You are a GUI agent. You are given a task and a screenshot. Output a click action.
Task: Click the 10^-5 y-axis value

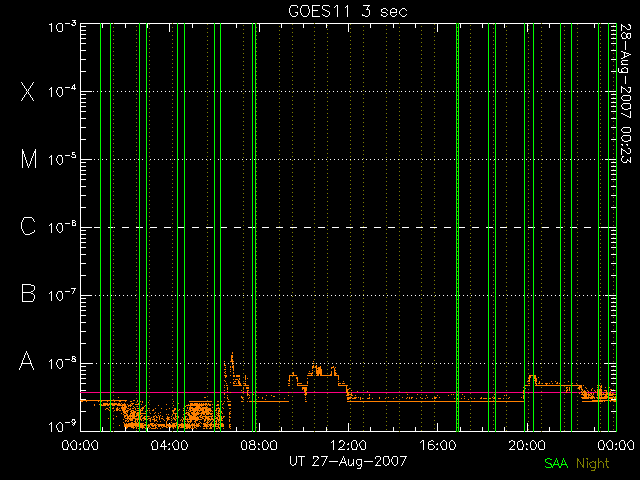[x=62, y=159]
